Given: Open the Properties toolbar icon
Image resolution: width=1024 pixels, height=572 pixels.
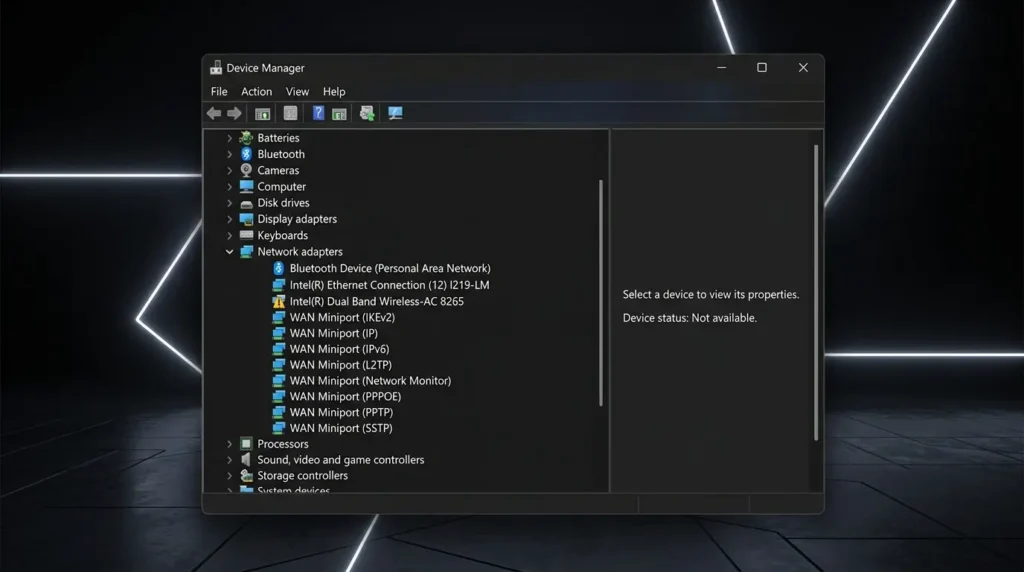Looking at the screenshot, I should (x=291, y=113).
